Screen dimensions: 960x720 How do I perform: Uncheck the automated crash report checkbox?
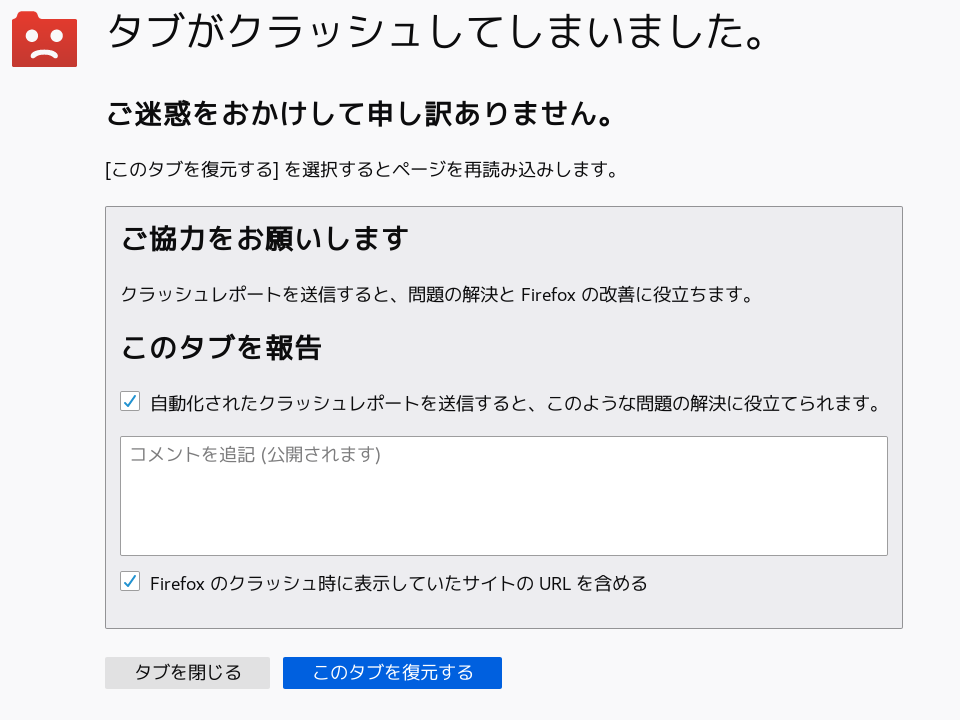(130, 402)
